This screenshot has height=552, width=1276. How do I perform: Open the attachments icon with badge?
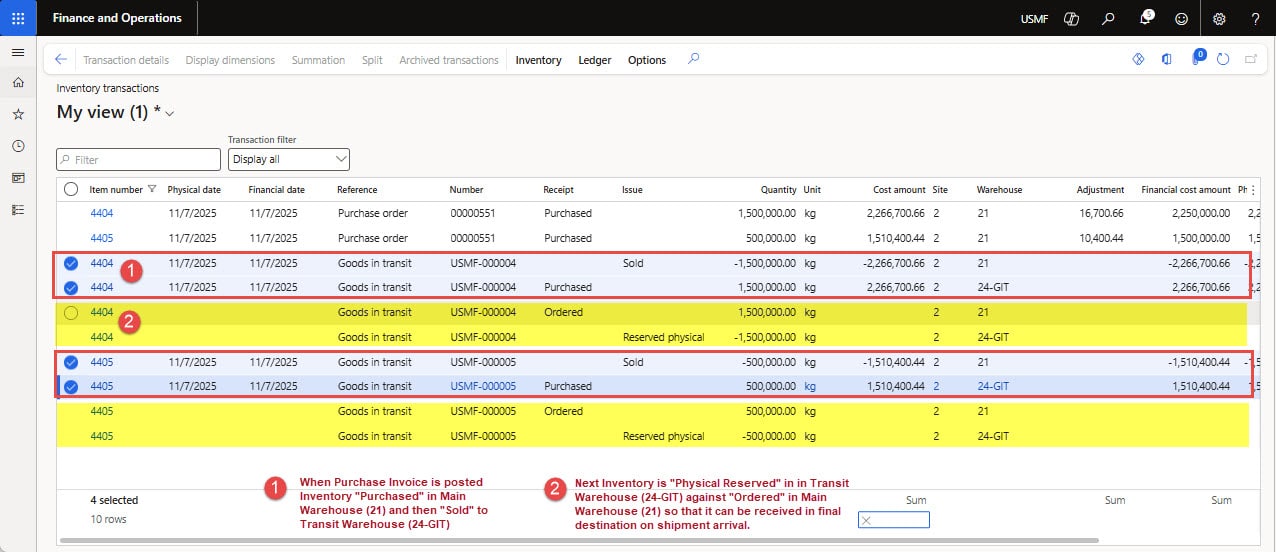click(x=1196, y=59)
